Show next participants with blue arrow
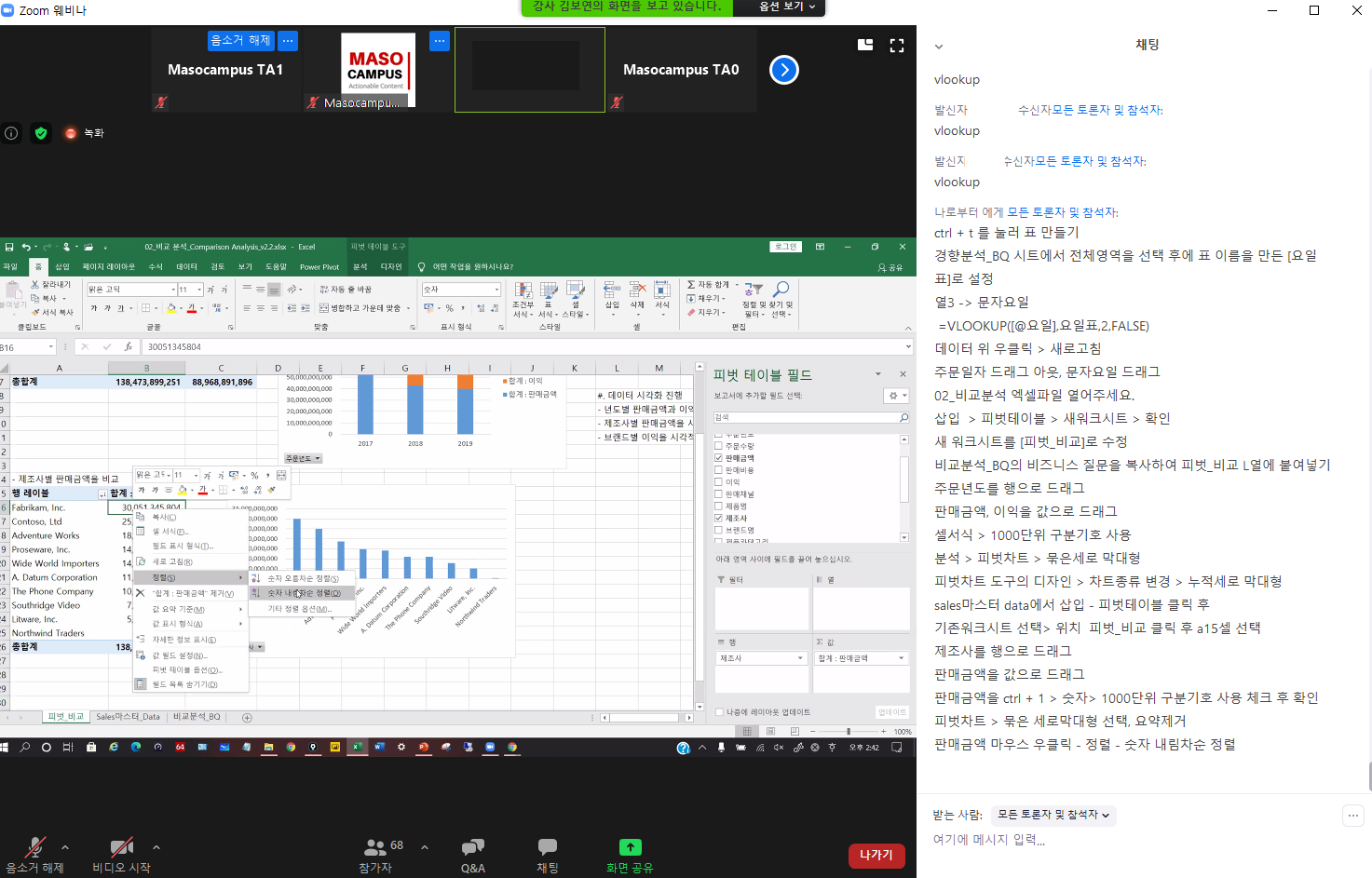 coord(784,70)
